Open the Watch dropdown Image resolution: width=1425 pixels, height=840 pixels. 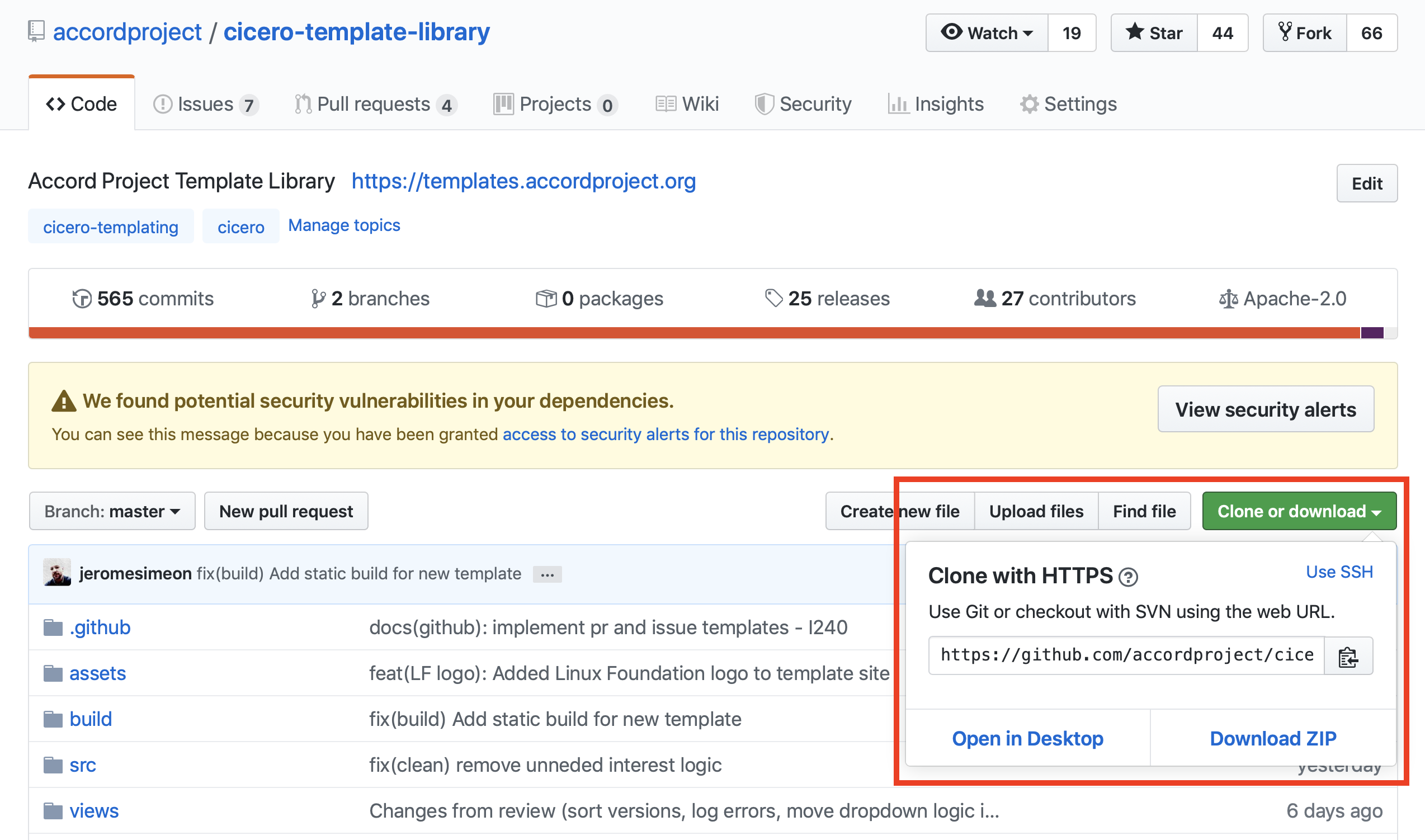coord(987,33)
